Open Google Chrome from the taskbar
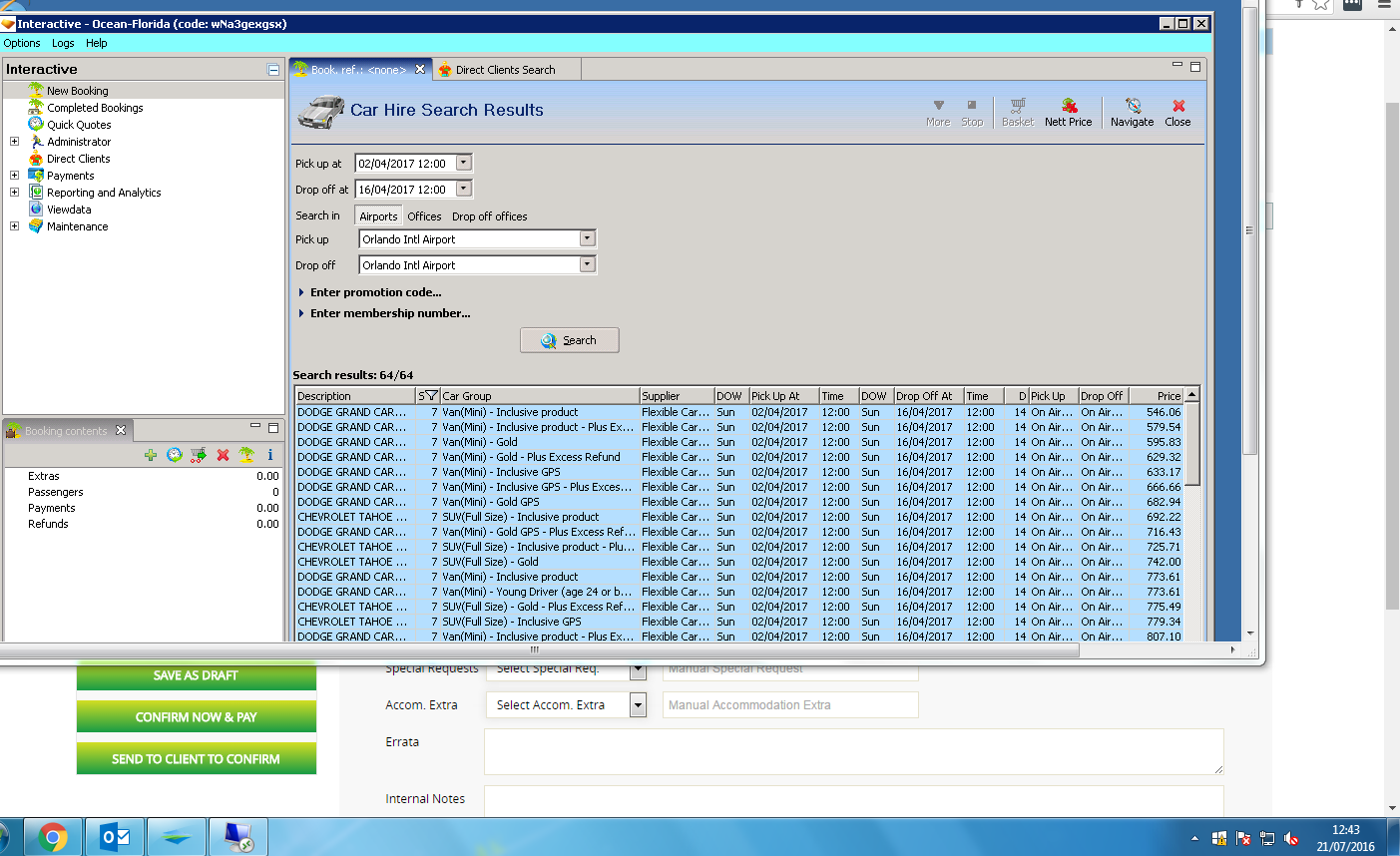 53,837
